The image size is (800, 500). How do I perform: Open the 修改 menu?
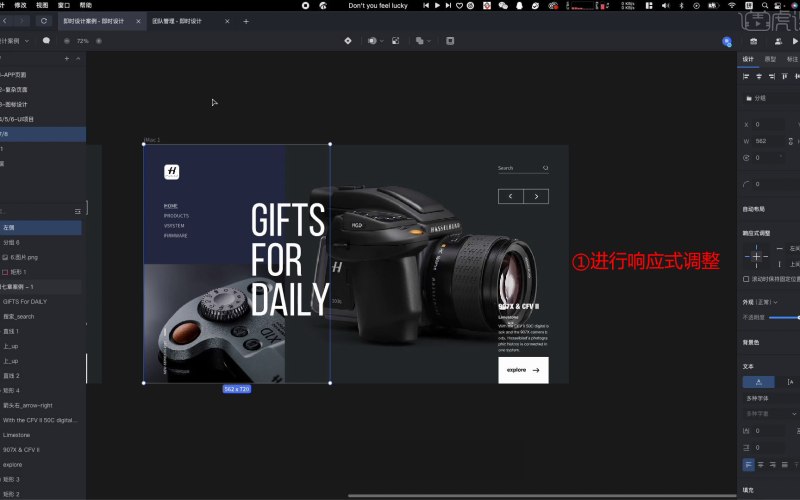[20, 6]
